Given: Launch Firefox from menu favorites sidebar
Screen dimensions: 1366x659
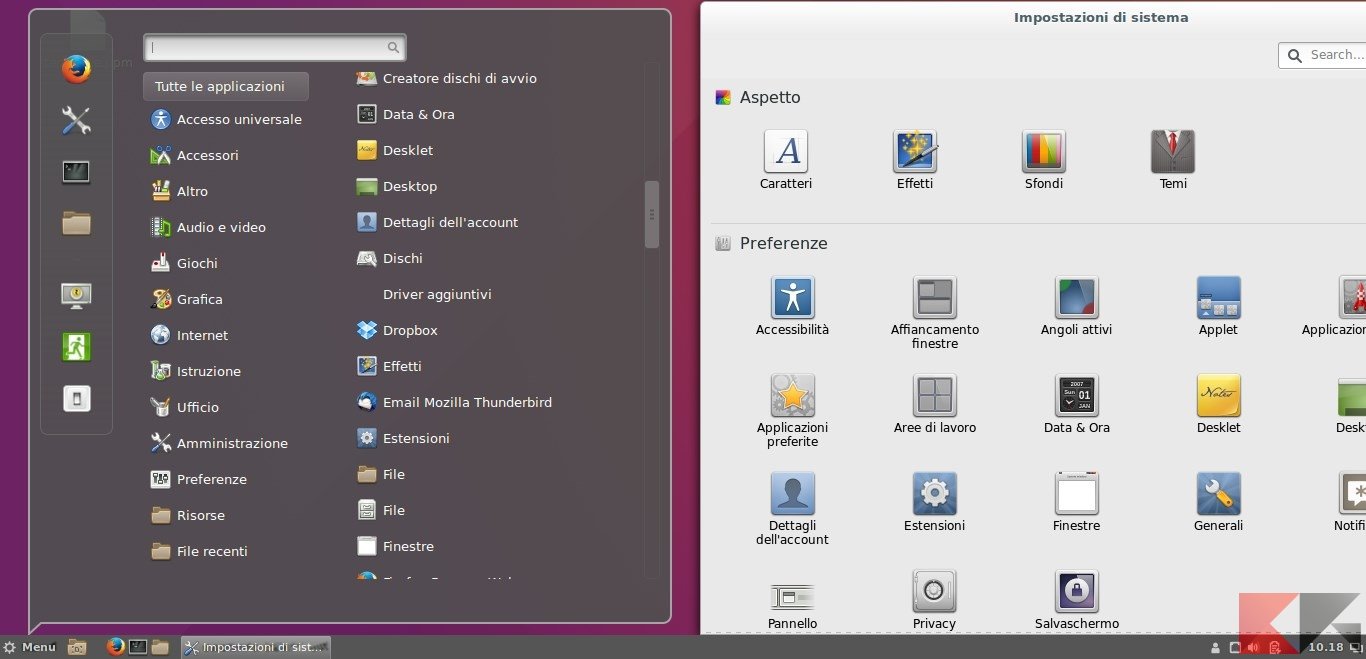Looking at the screenshot, I should (x=76, y=69).
